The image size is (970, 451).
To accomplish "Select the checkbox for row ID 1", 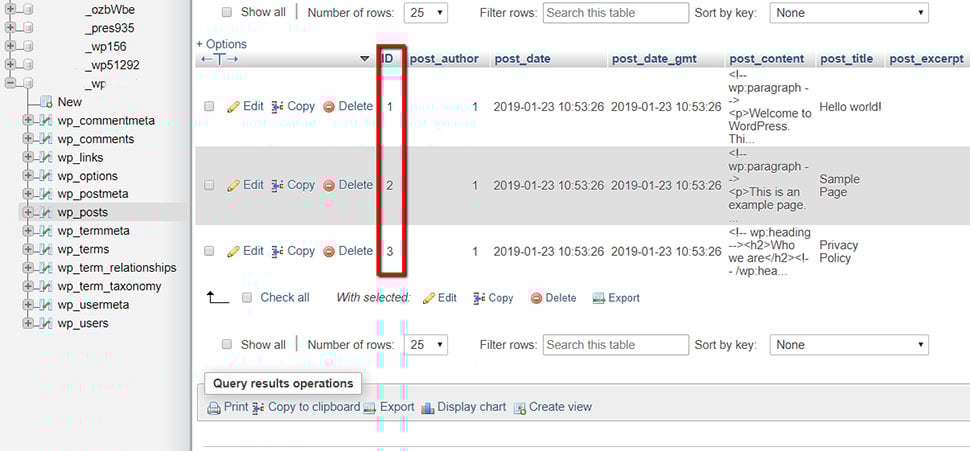I will (209, 107).
